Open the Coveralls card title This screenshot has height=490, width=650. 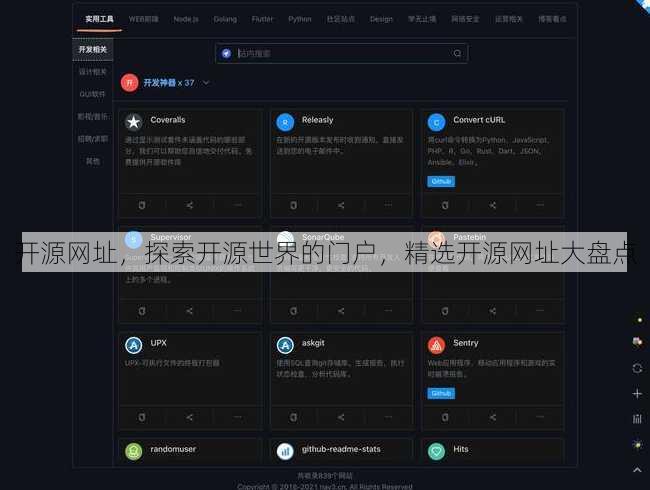tap(167, 120)
